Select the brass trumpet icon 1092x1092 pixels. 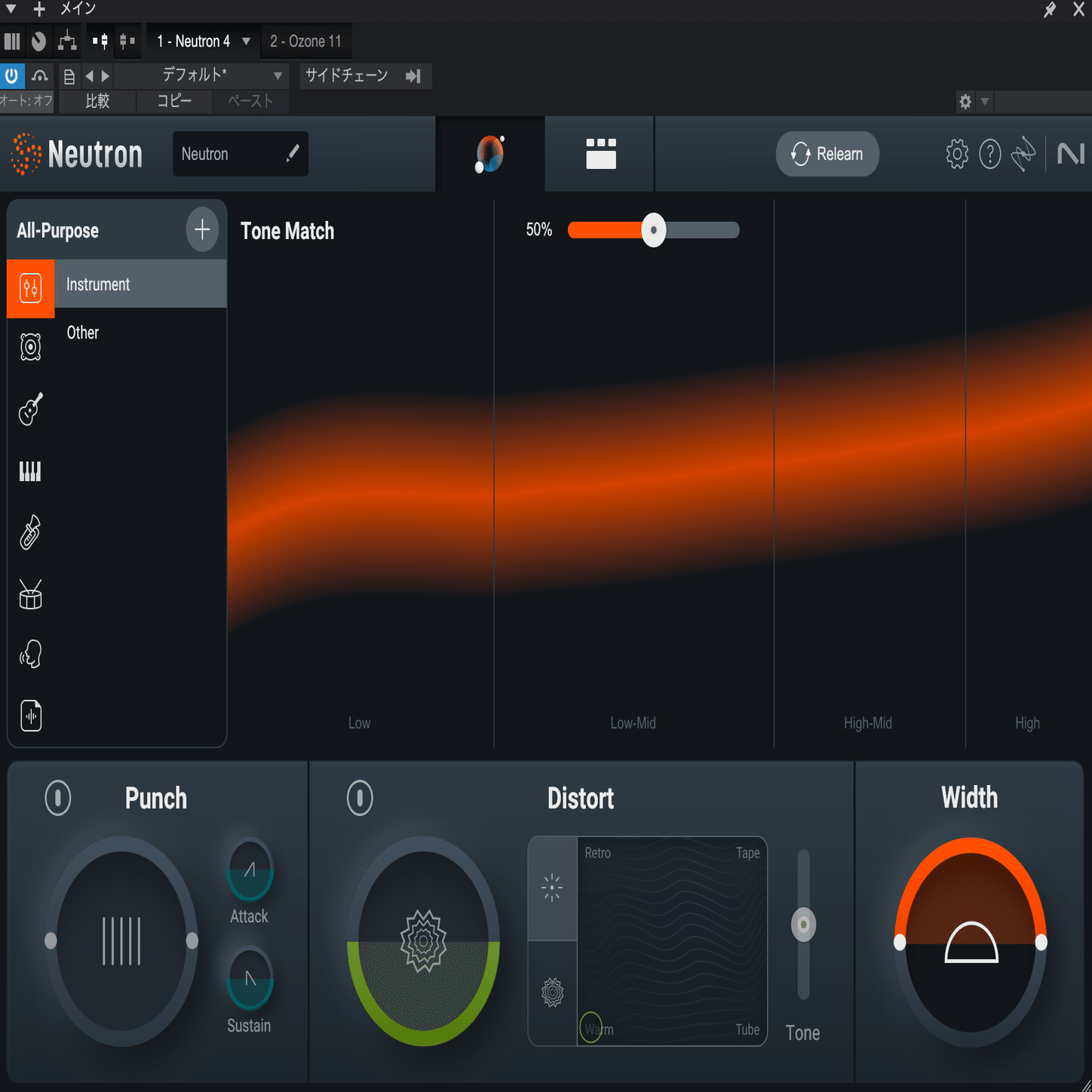(30, 532)
